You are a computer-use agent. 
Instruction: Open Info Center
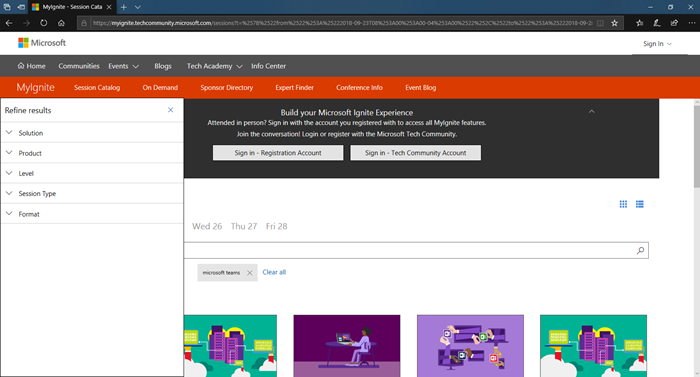(268, 66)
